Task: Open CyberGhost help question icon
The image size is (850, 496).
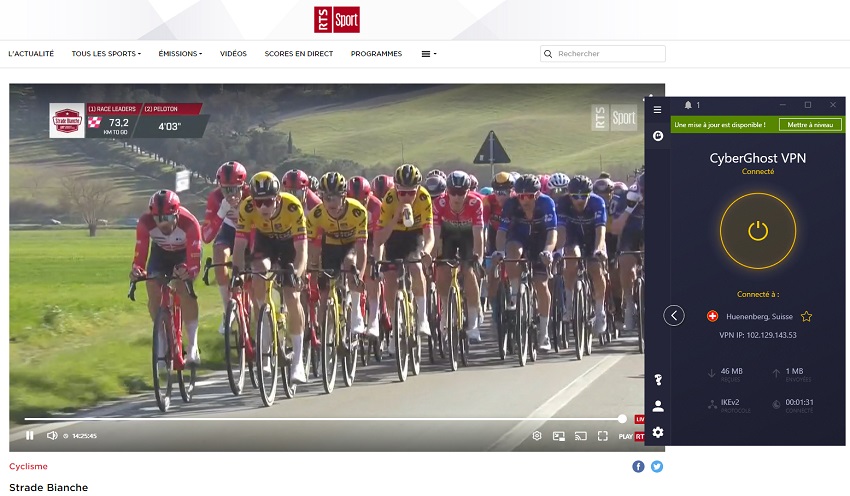Action: tap(658, 379)
